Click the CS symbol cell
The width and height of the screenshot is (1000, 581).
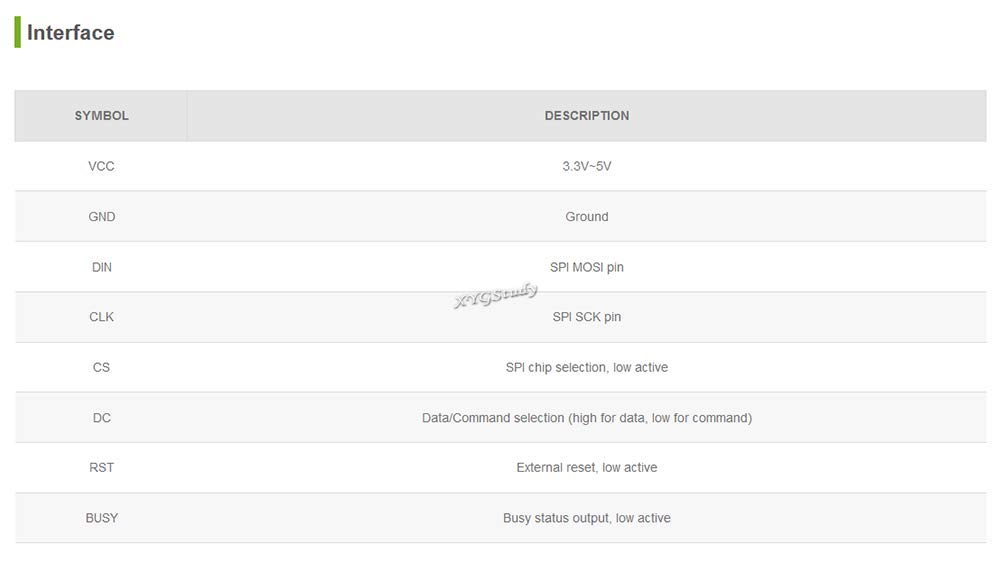[x=101, y=367]
